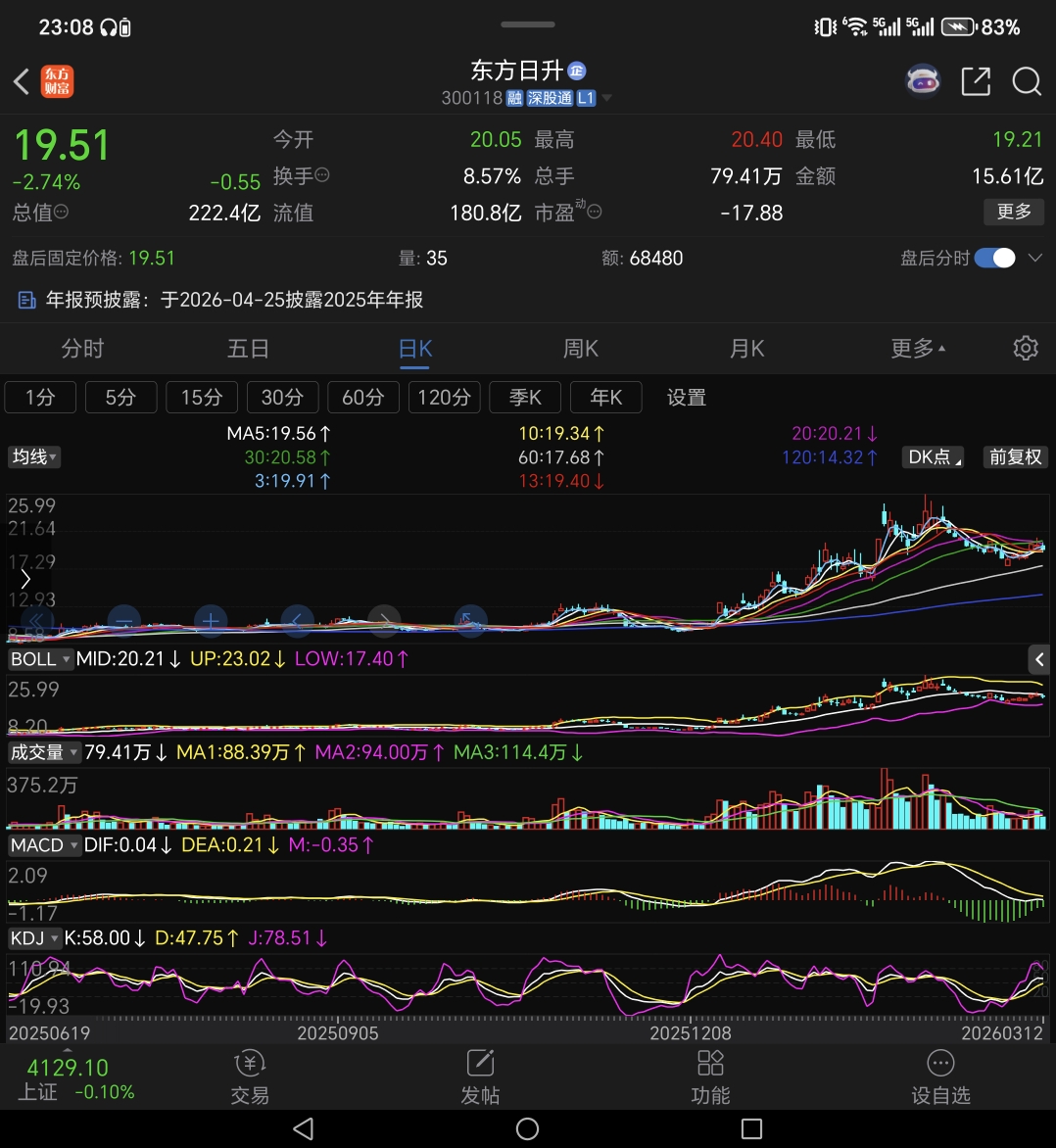Zoom out chart with minus button
The height and width of the screenshot is (1148, 1056).
[x=123, y=622]
